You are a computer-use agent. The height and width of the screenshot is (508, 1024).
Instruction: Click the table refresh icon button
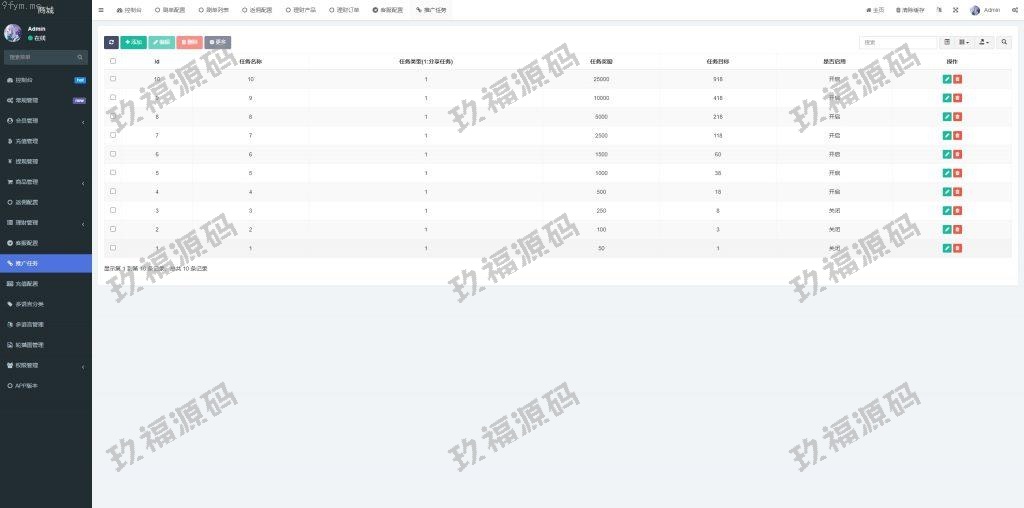pos(111,43)
